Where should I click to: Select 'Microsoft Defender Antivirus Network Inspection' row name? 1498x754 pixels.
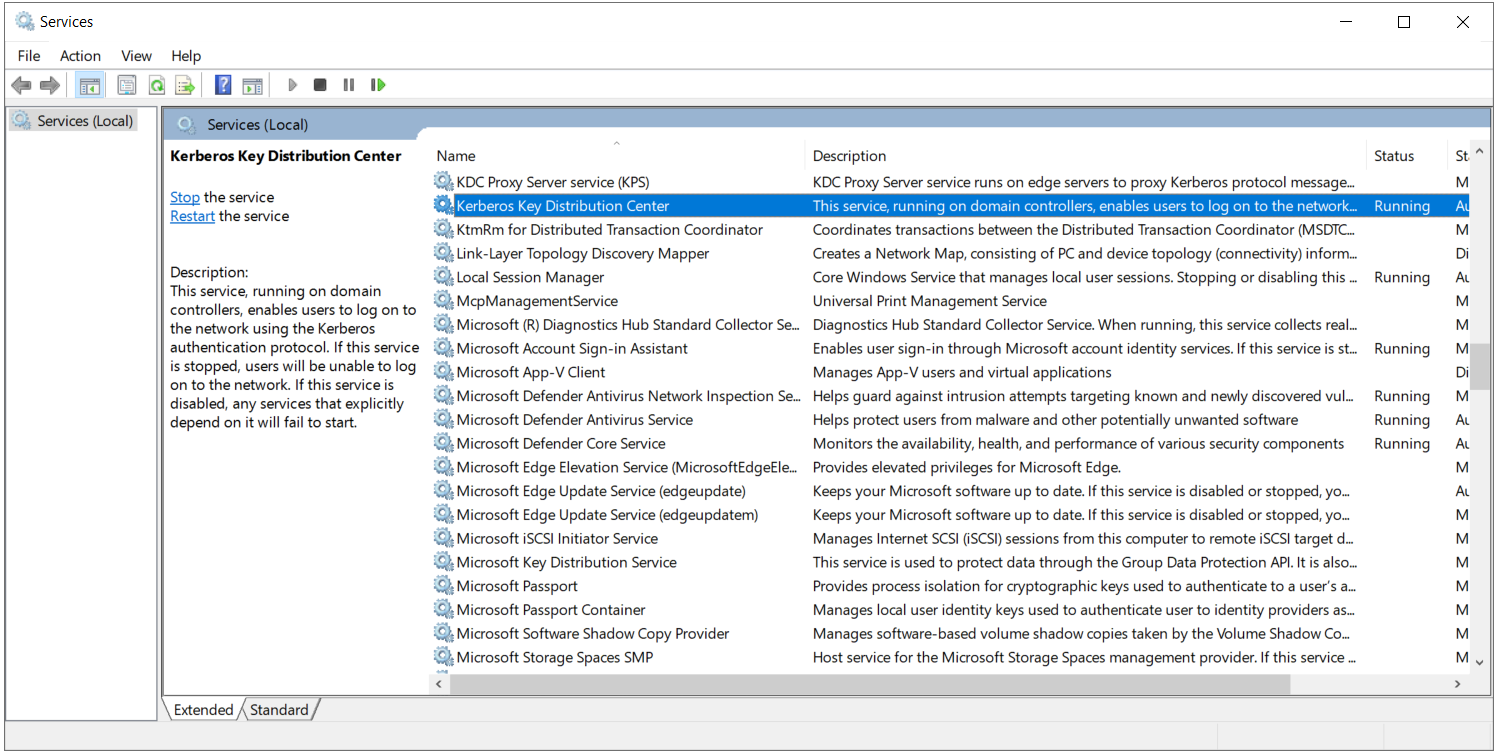[629, 396]
